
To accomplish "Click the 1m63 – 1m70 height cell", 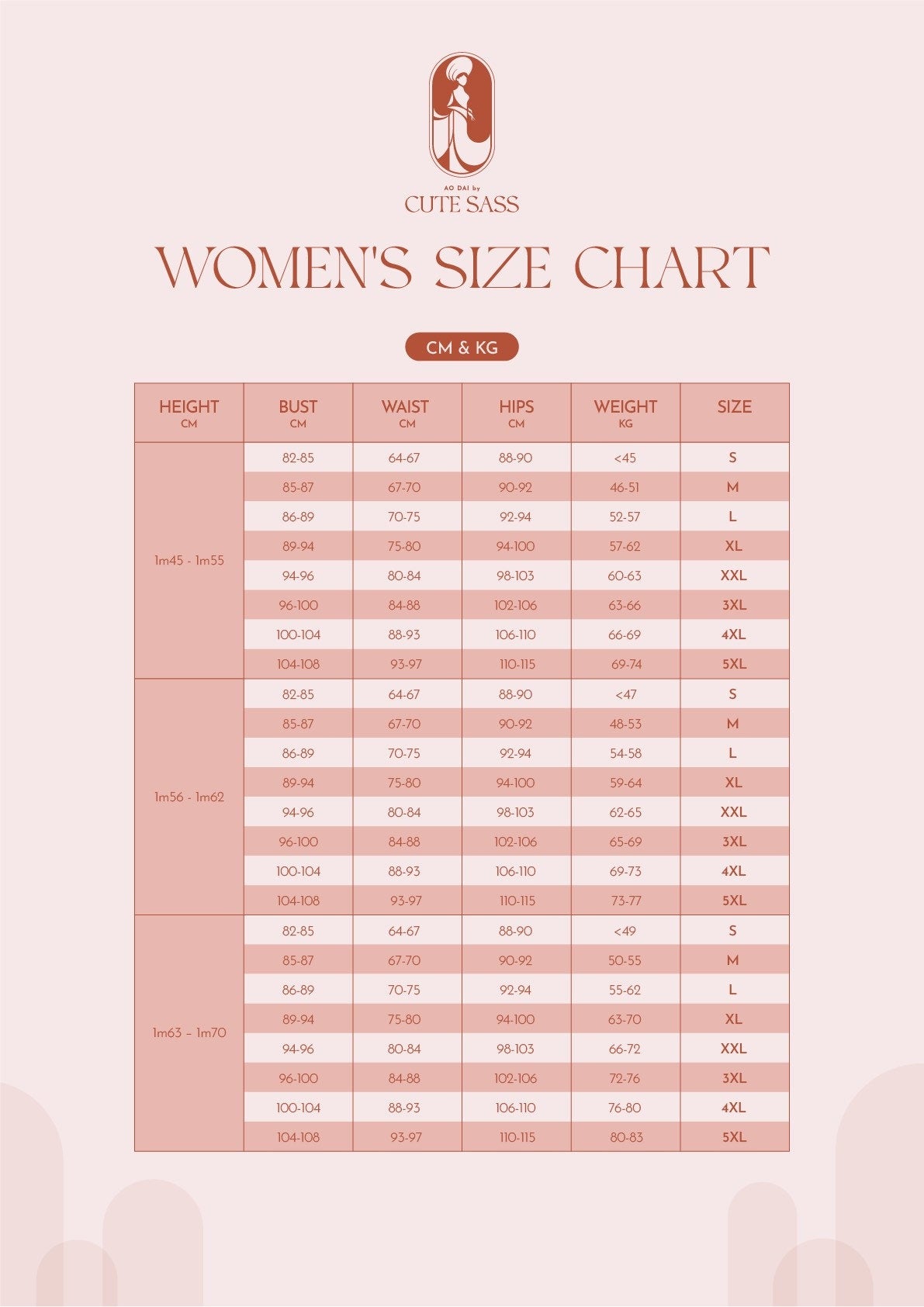I will coord(189,1032).
